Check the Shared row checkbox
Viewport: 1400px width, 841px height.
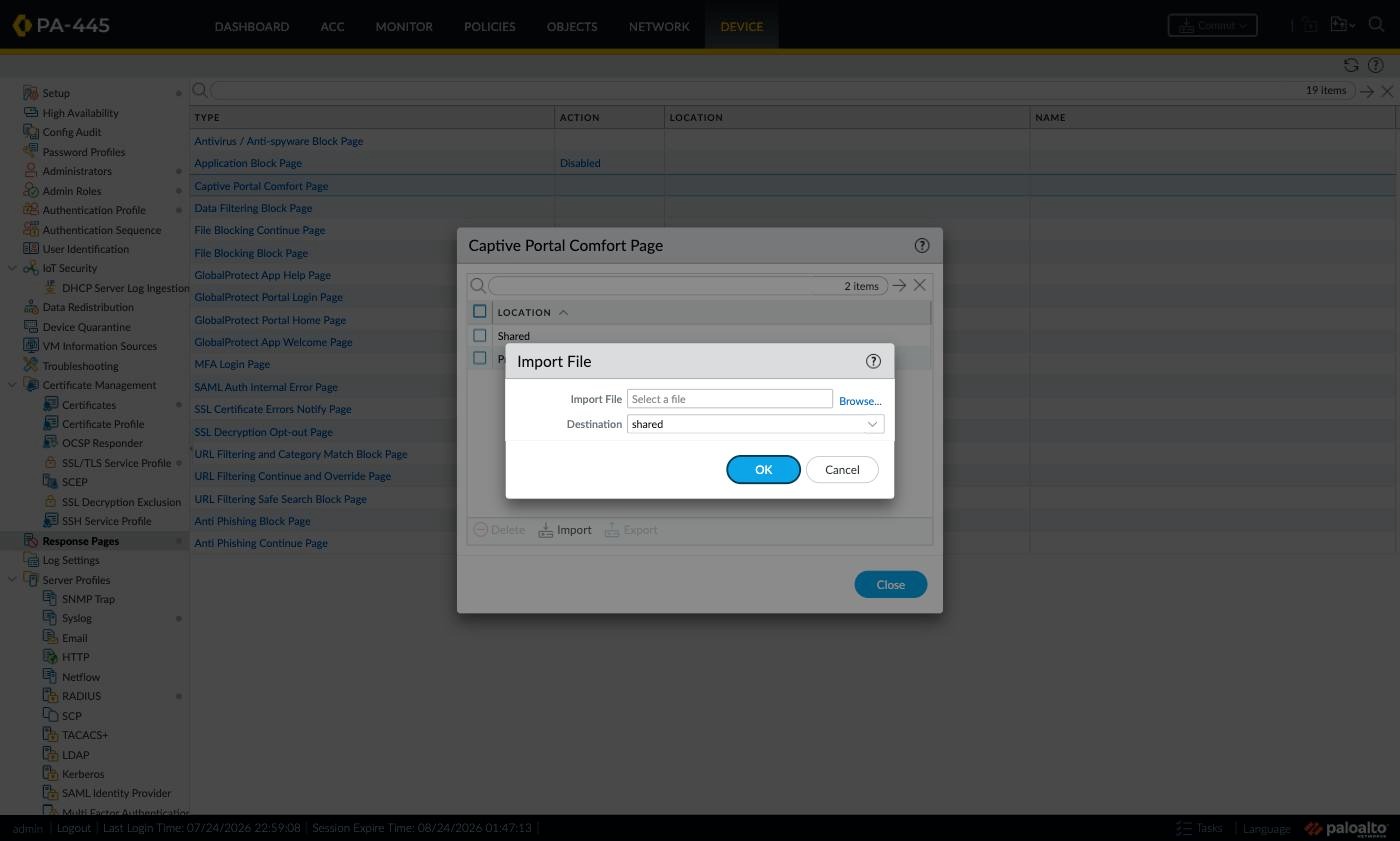480,335
